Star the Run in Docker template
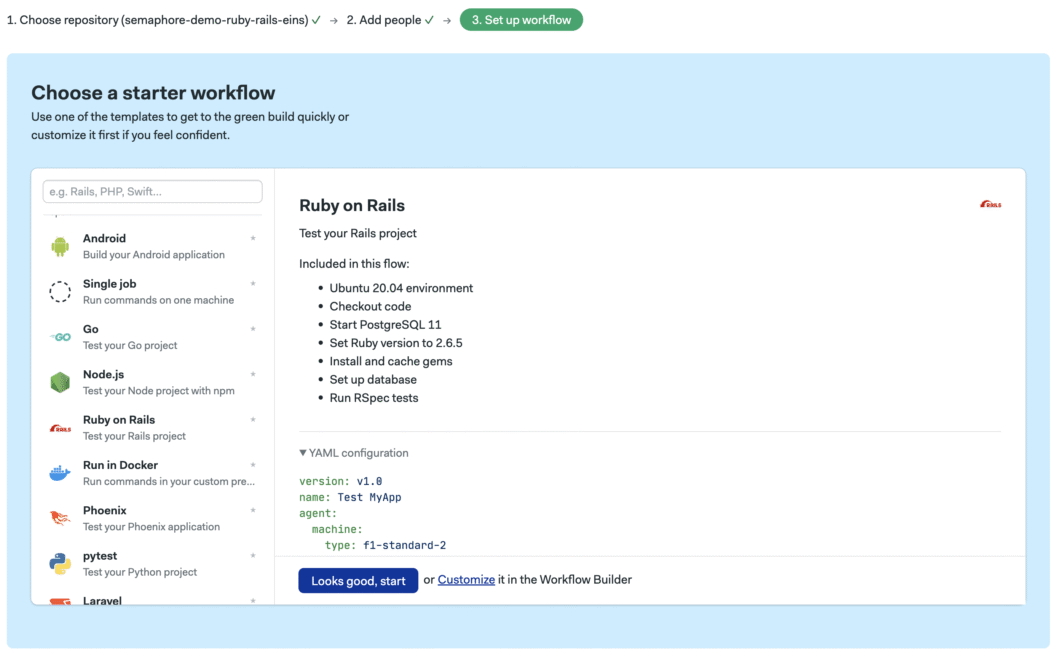This screenshot has width=1056, height=656. (x=253, y=465)
